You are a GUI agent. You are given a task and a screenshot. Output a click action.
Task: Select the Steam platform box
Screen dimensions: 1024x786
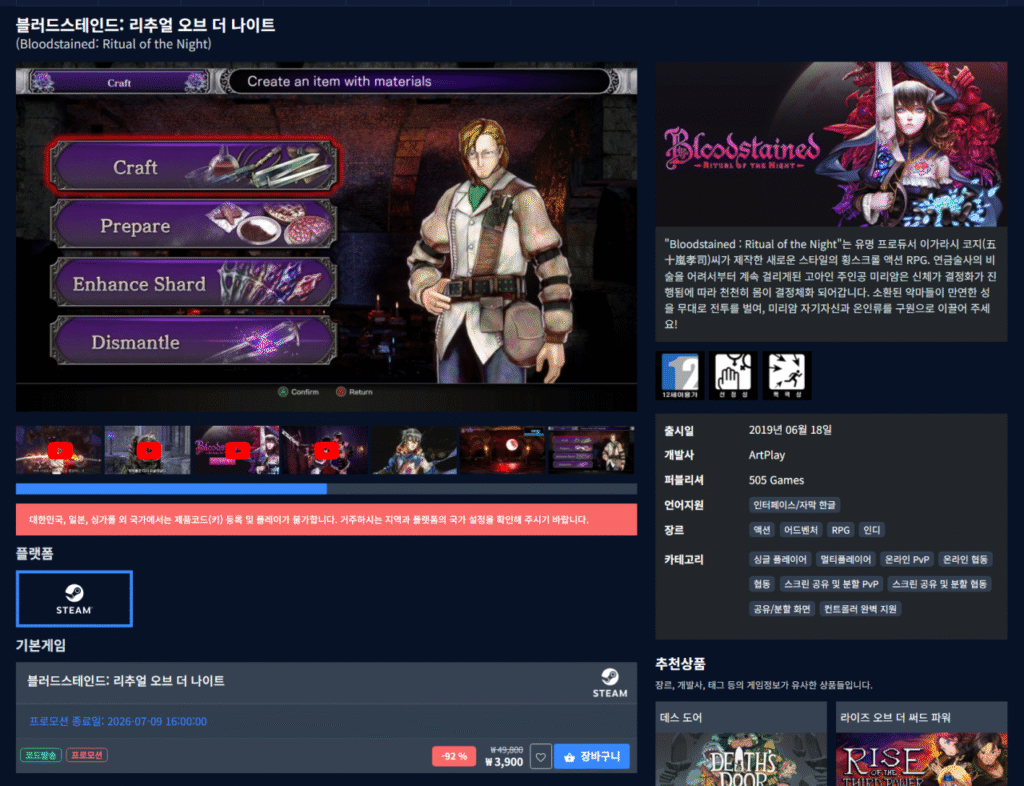[x=74, y=599]
